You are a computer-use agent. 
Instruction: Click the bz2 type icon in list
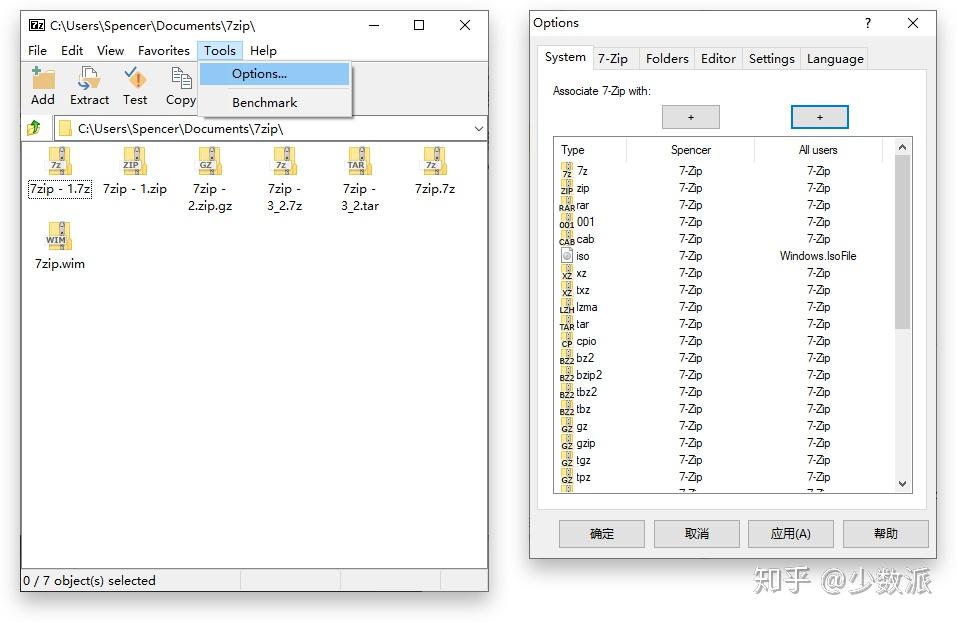point(567,358)
